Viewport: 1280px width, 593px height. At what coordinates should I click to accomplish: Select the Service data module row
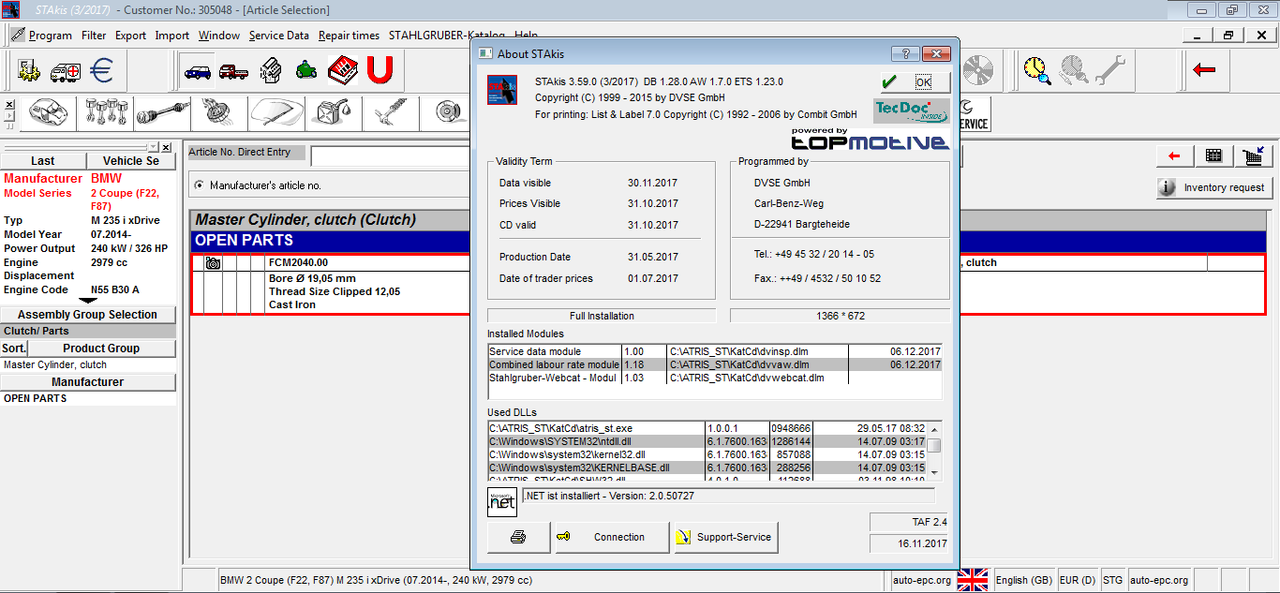pos(714,352)
